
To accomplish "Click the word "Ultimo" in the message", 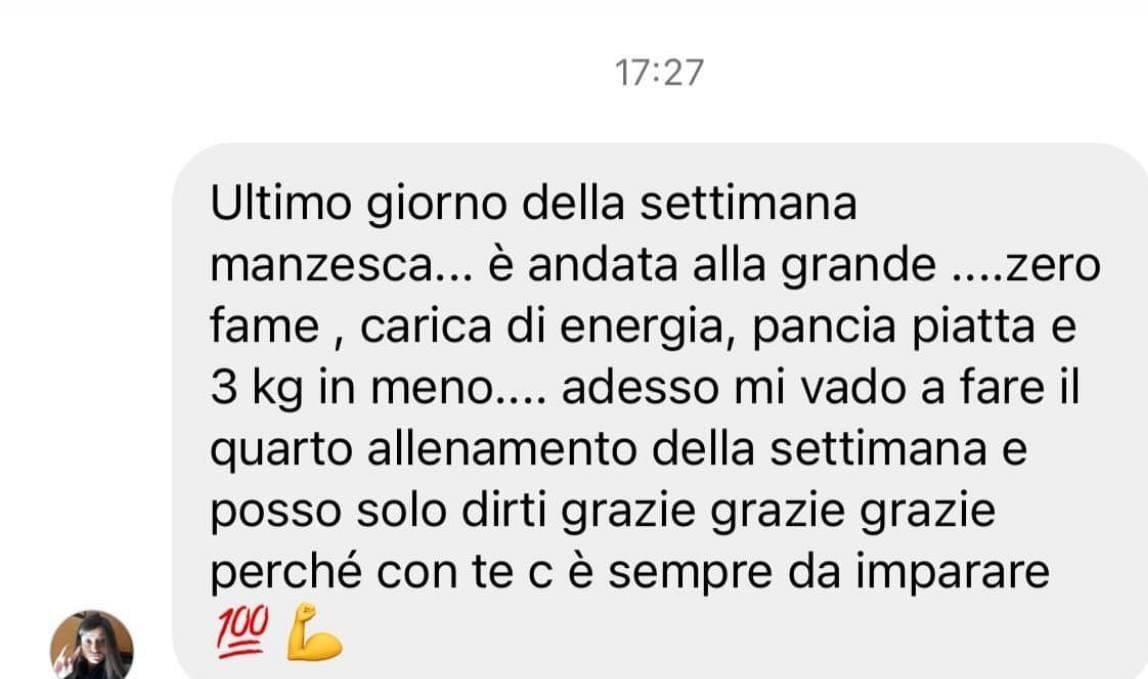I will pyautogui.click(x=280, y=203).
